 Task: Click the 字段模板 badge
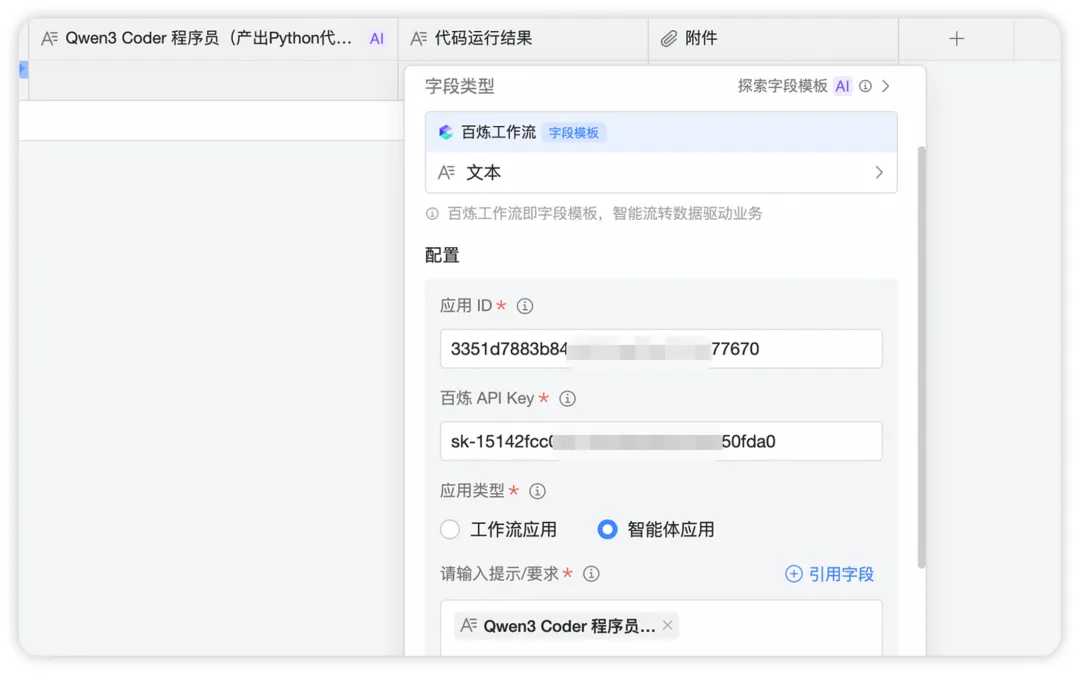(574, 132)
